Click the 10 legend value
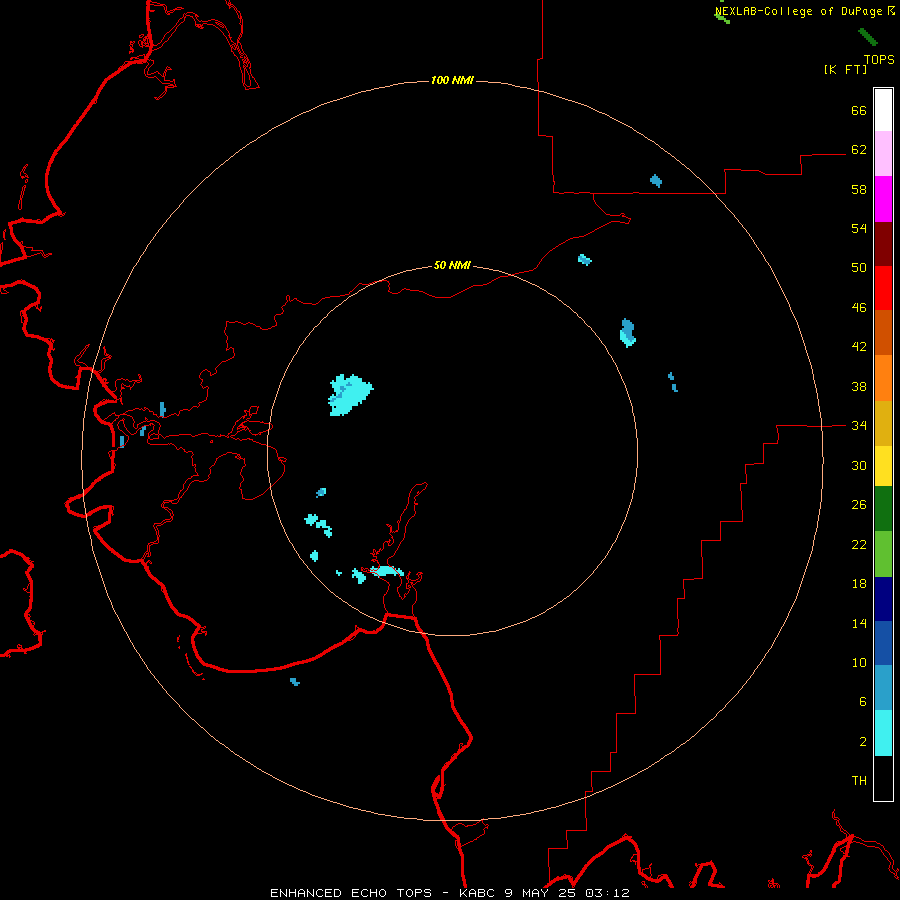Viewport: 900px width, 900px height. 859,663
